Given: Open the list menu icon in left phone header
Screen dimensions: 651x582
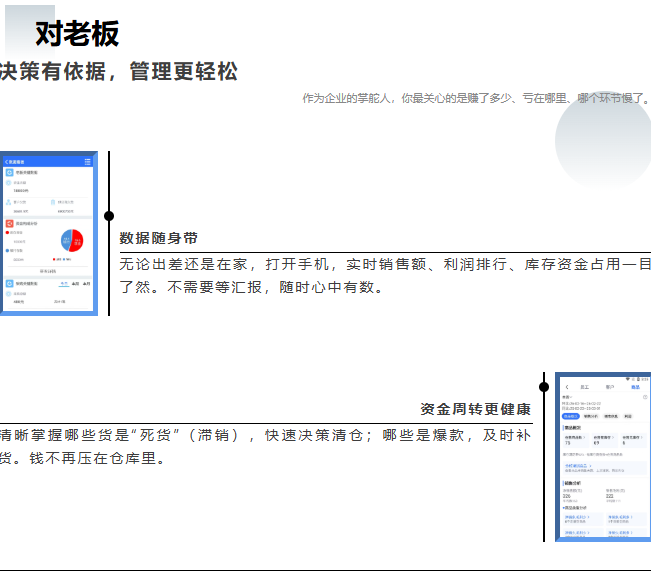Looking at the screenshot, I should pyautogui.click(x=88, y=161).
